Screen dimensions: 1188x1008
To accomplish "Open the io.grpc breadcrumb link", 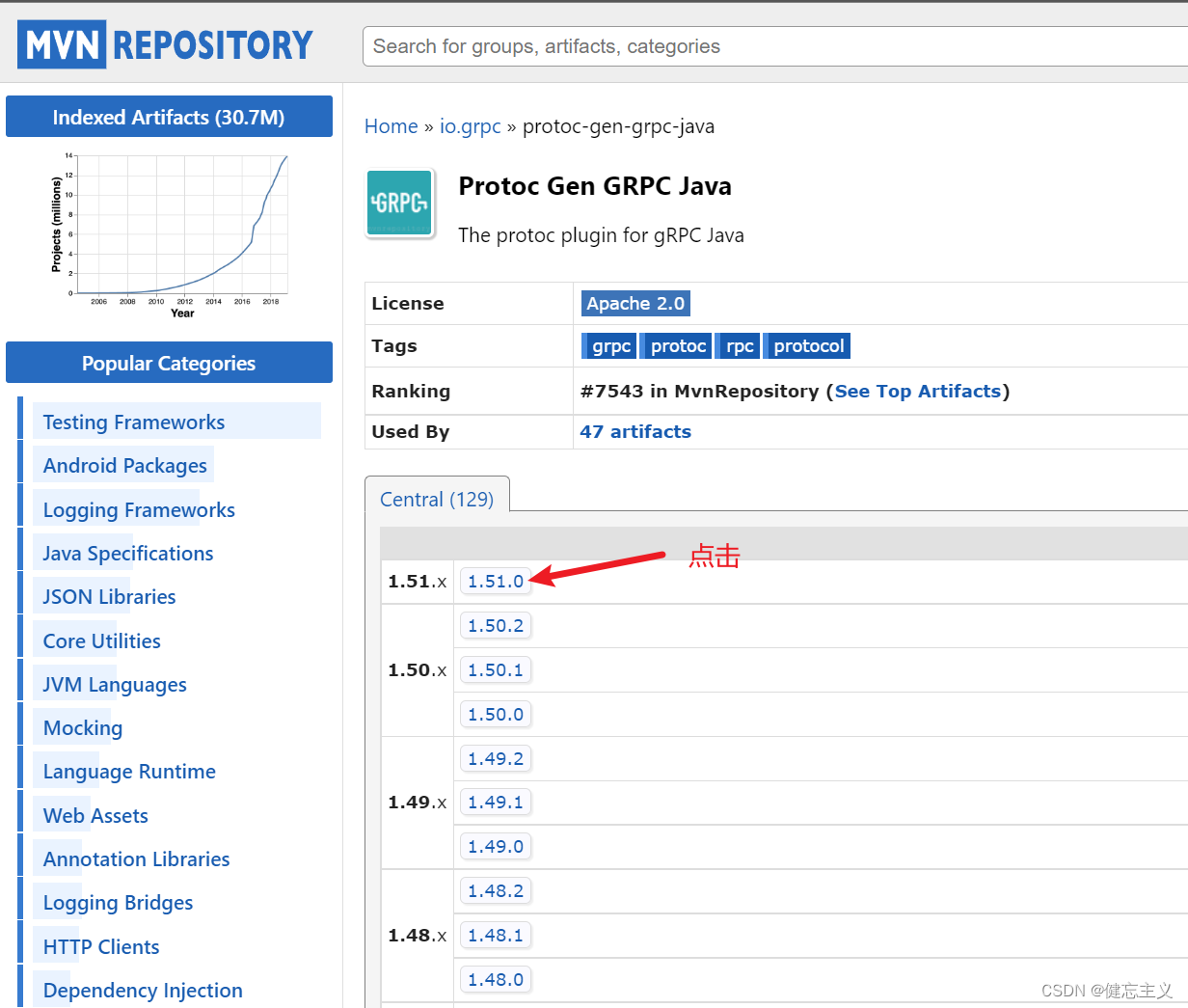I will coord(471,126).
